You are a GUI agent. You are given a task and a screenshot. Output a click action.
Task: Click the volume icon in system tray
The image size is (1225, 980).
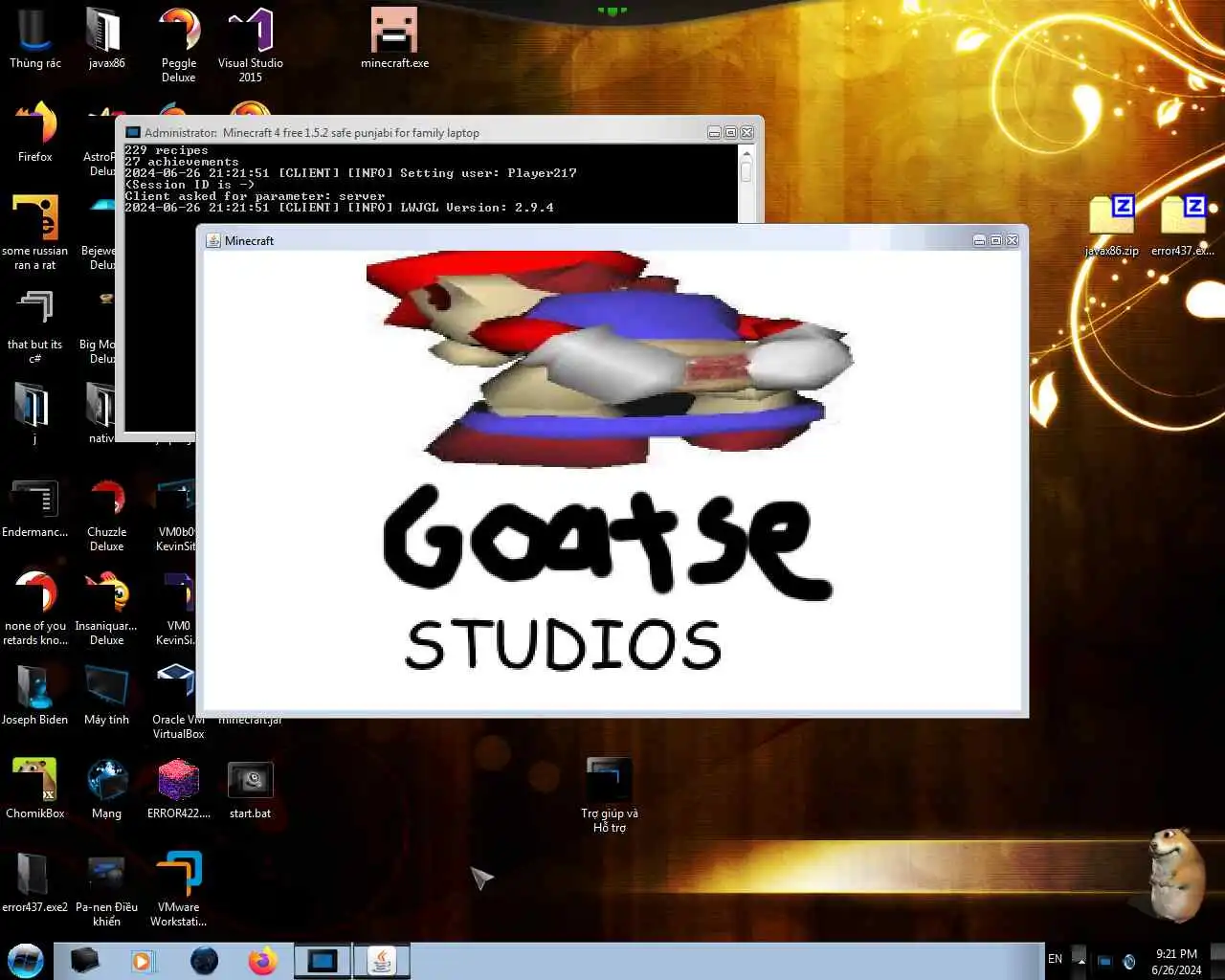click(1129, 961)
